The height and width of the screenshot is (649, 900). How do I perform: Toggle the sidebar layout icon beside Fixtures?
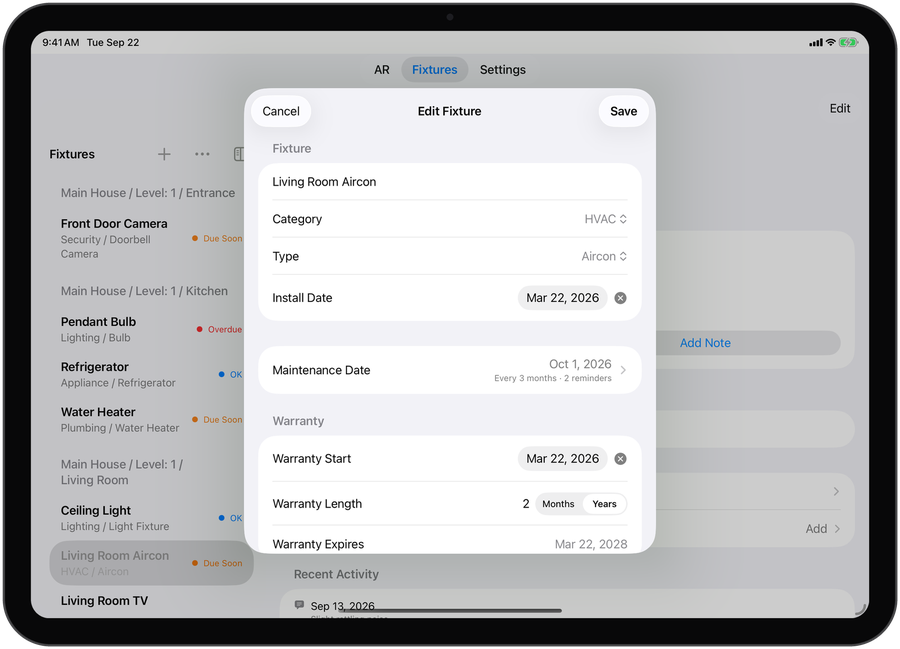(239, 154)
